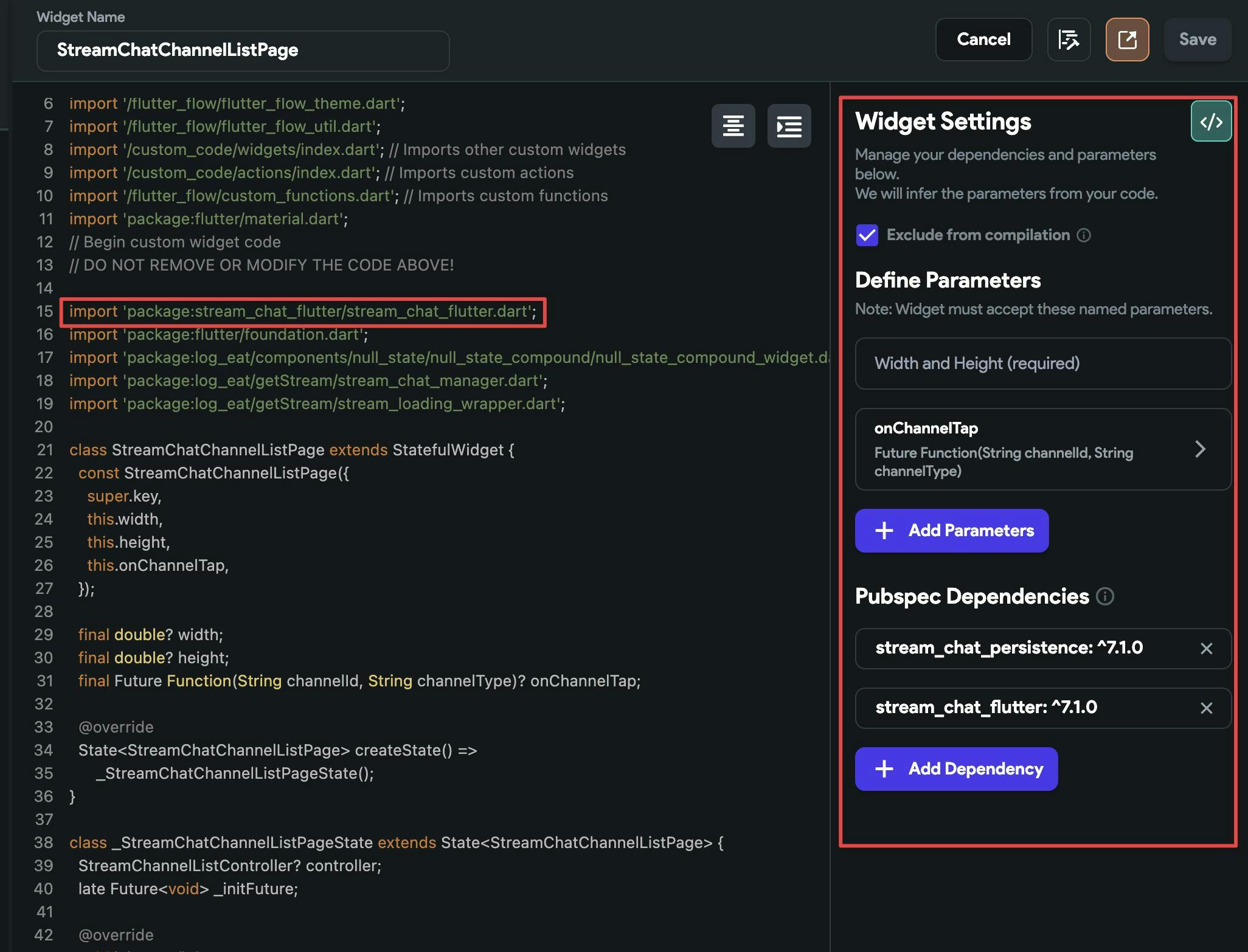This screenshot has width=1248, height=952.
Task: Open the Width and Height parameter field
Action: [1042, 364]
